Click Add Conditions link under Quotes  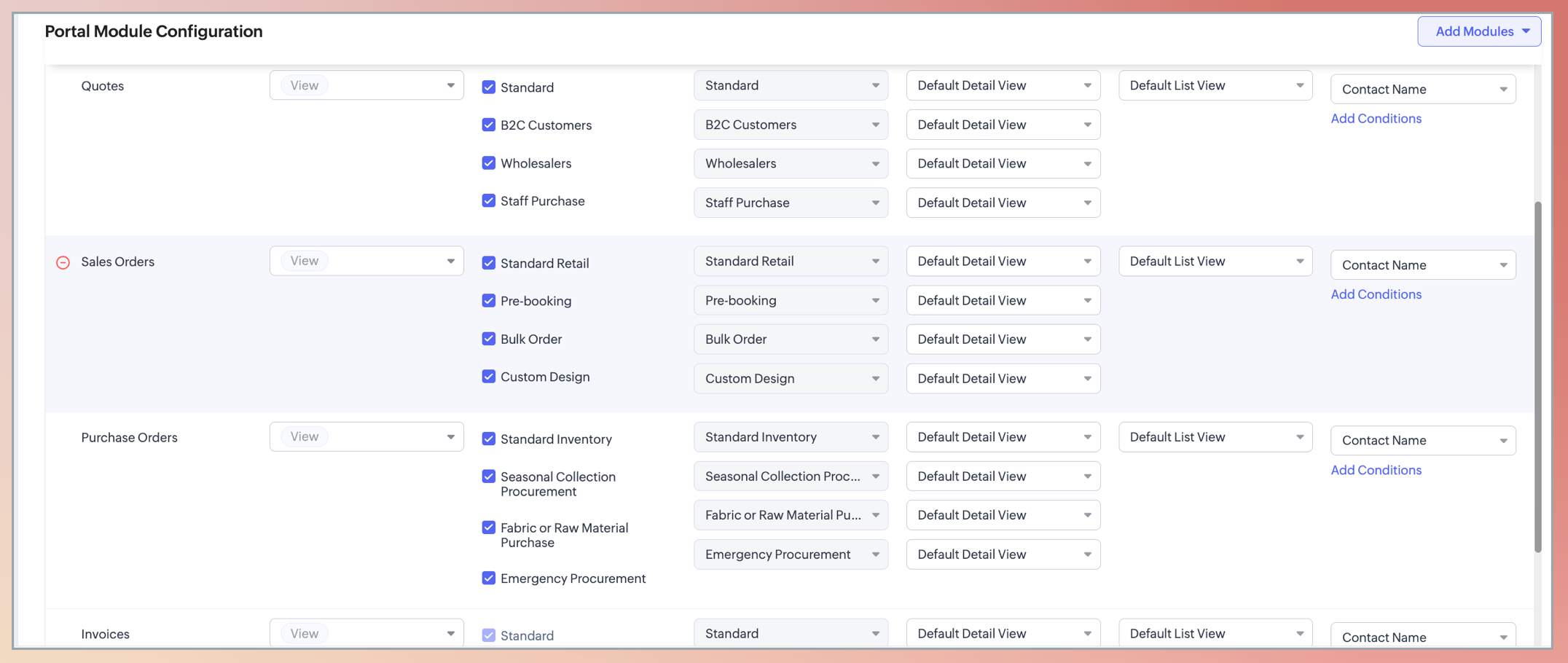(1376, 119)
